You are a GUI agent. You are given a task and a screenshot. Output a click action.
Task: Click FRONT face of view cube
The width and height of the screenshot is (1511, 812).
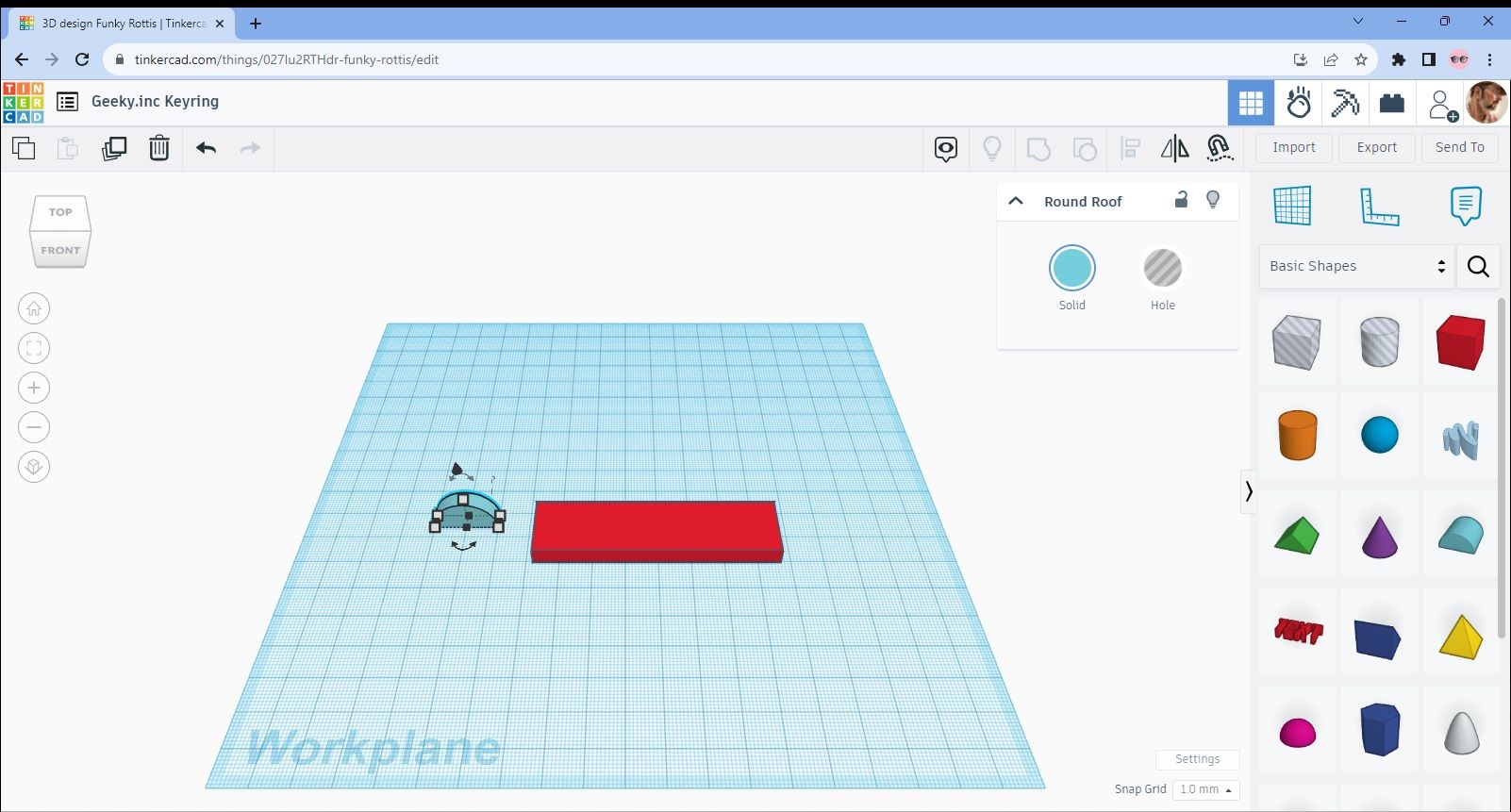coord(60,250)
